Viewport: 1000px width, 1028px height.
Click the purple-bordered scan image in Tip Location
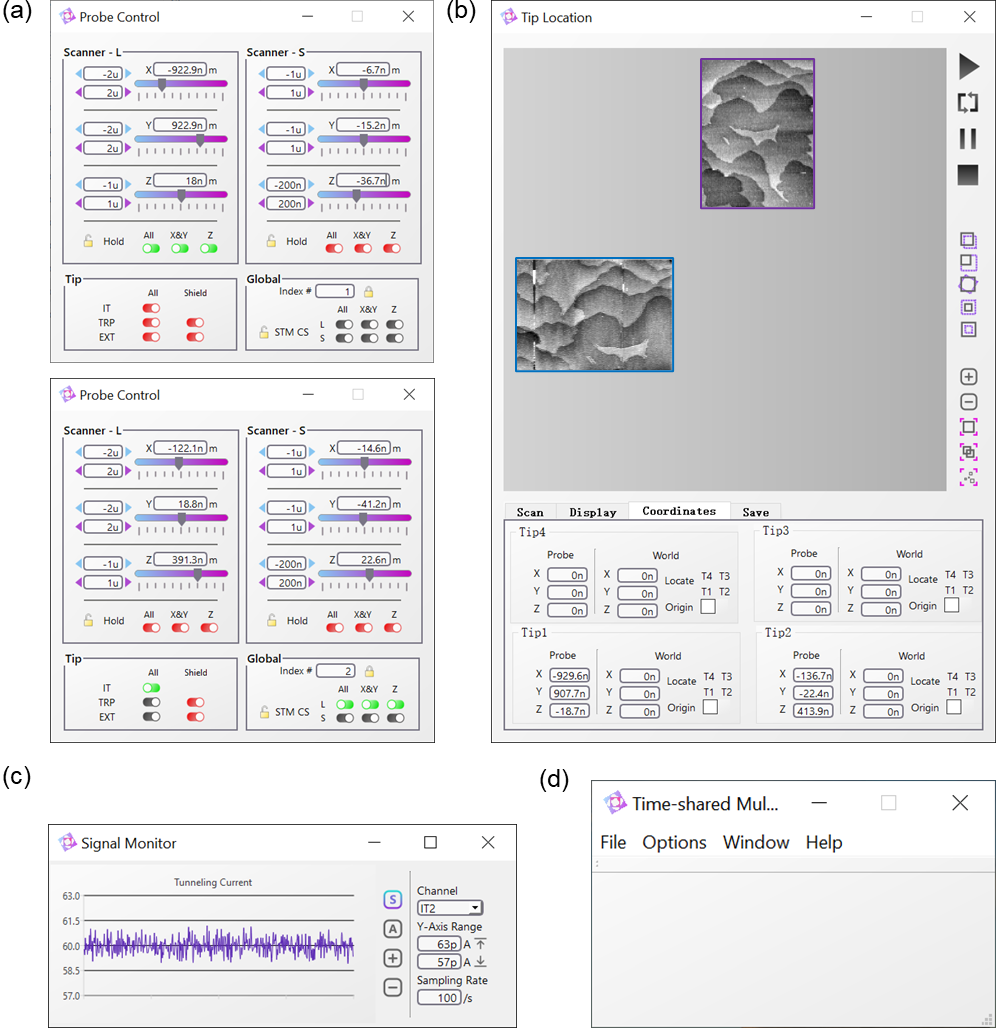click(757, 134)
